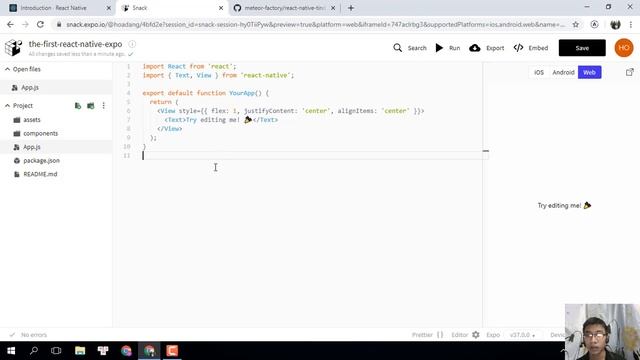This screenshot has height=360, width=640.
Task: Open File Explorer from the taskbar
Action: click(80, 351)
